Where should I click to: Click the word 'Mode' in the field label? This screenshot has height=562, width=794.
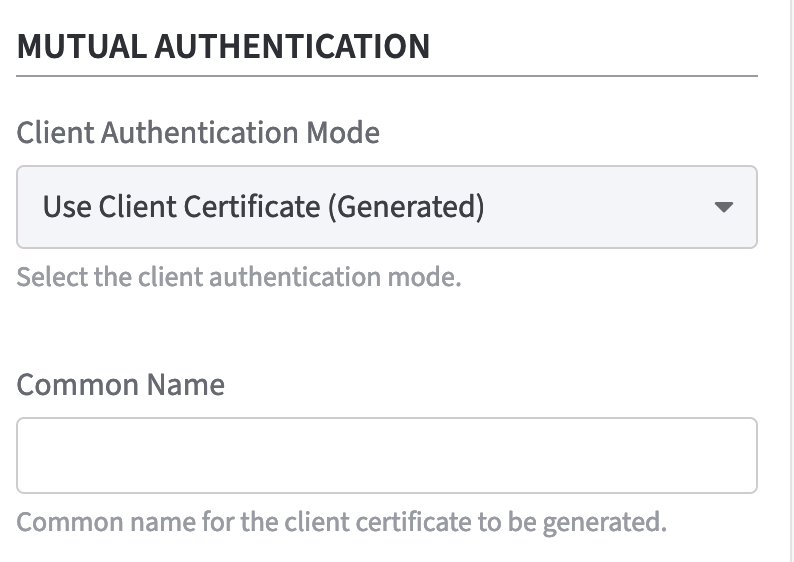coord(344,132)
